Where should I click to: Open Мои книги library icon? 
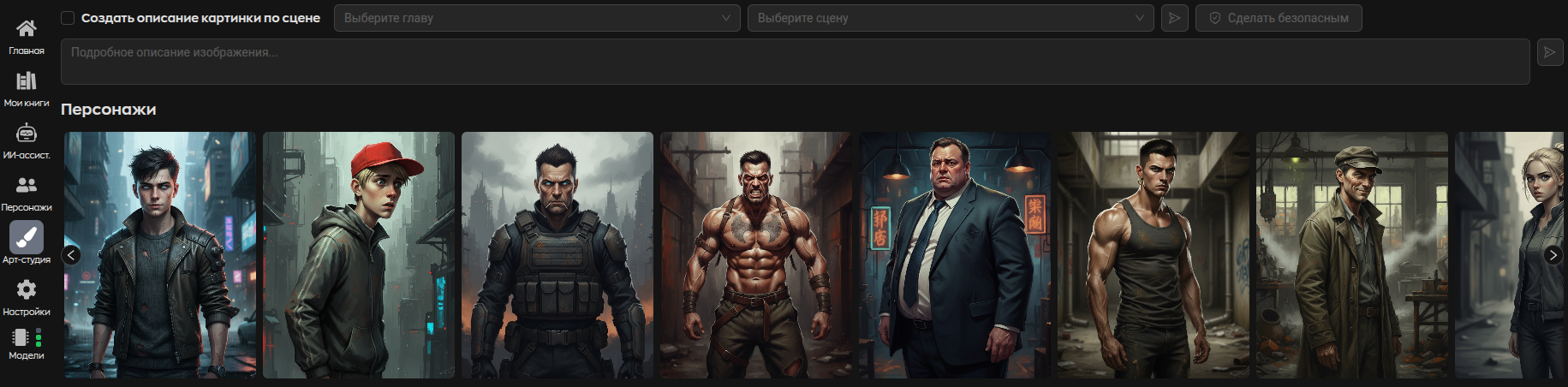point(27,81)
